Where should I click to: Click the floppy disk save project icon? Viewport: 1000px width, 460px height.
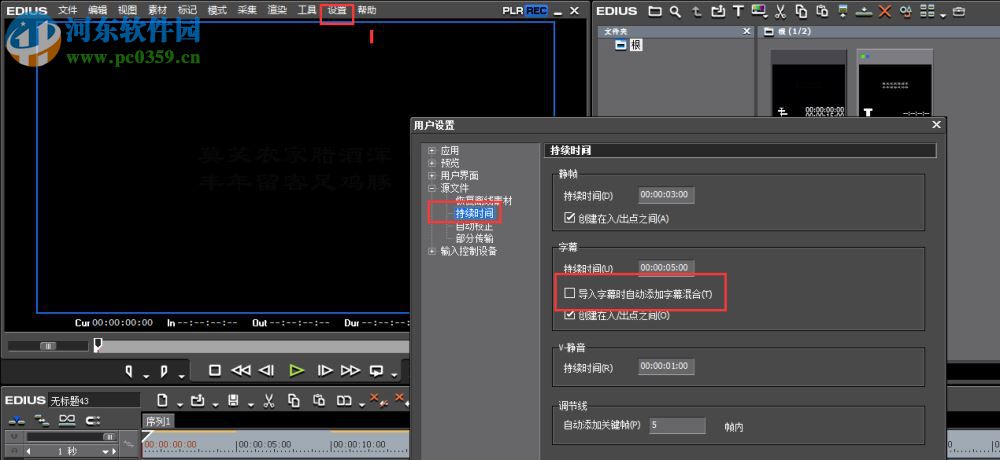tap(233, 401)
